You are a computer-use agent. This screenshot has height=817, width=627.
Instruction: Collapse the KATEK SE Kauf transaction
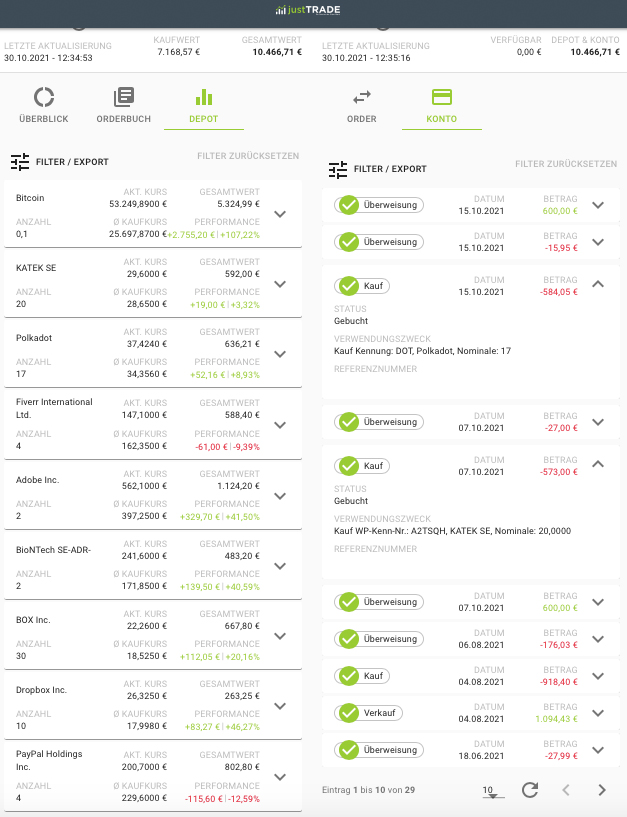pos(598,464)
